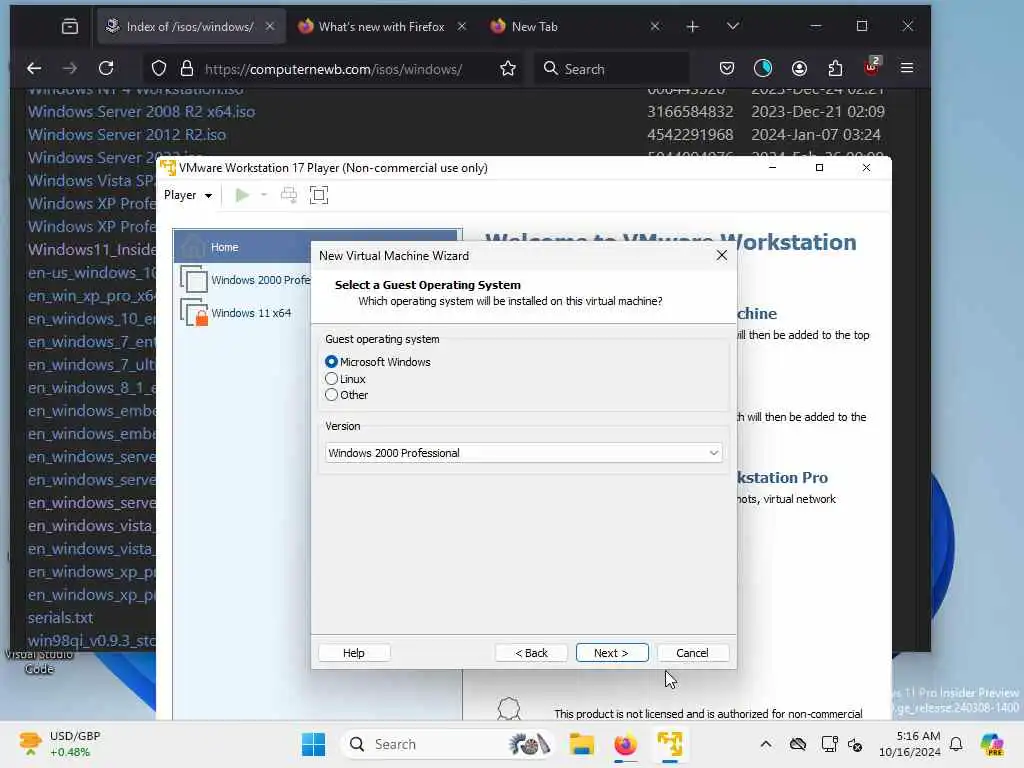
Task: Show hidden system tray icons
Action: [x=766, y=744]
